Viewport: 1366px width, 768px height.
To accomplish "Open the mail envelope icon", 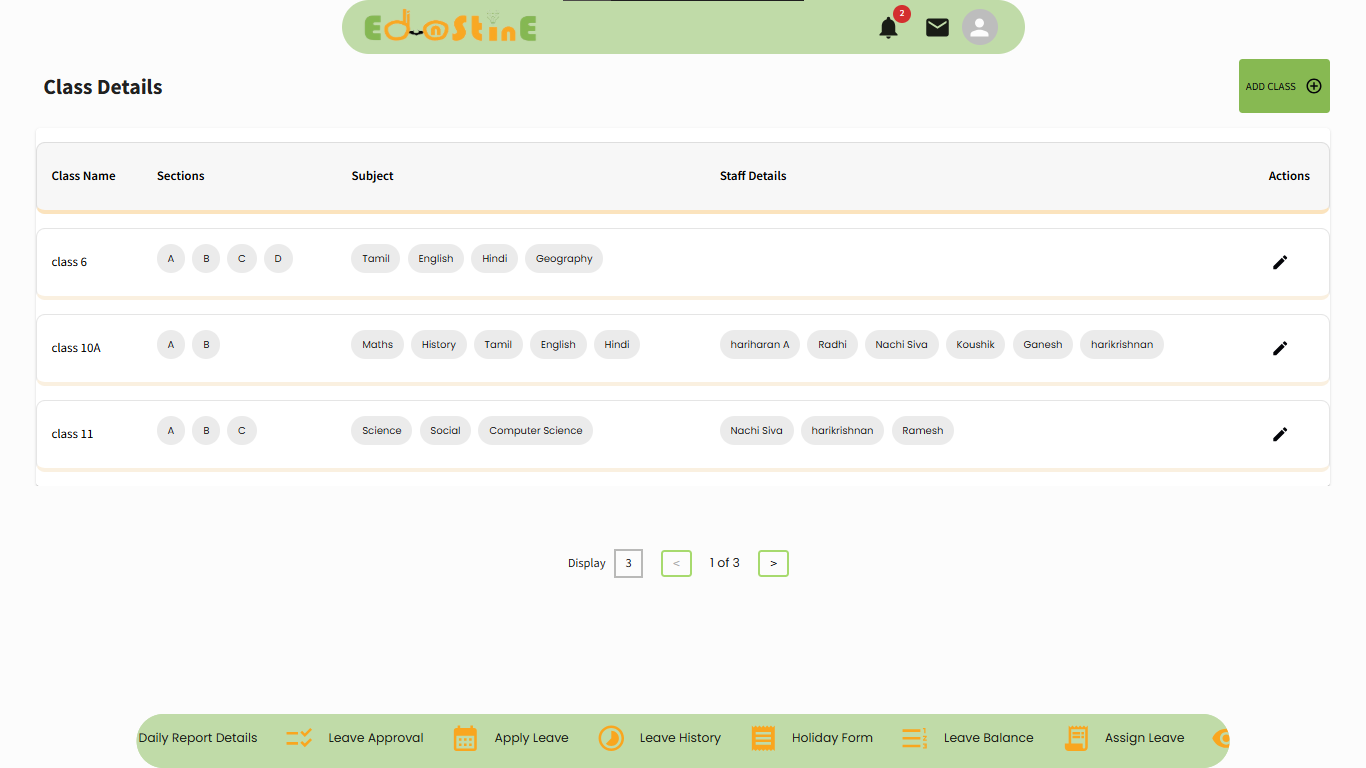I will click(937, 28).
